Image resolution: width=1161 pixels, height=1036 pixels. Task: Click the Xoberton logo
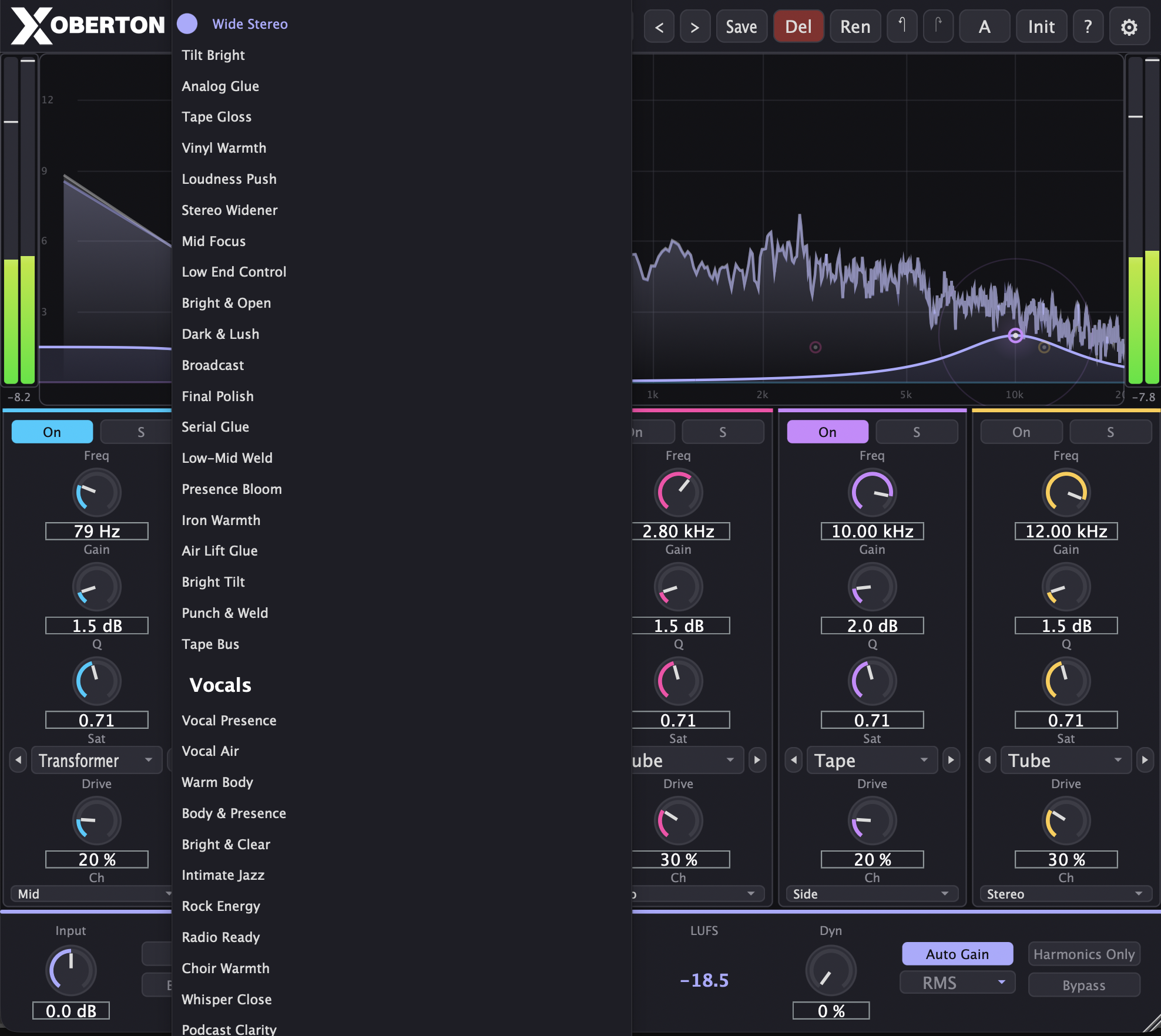pyautogui.click(x=88, y=26)
